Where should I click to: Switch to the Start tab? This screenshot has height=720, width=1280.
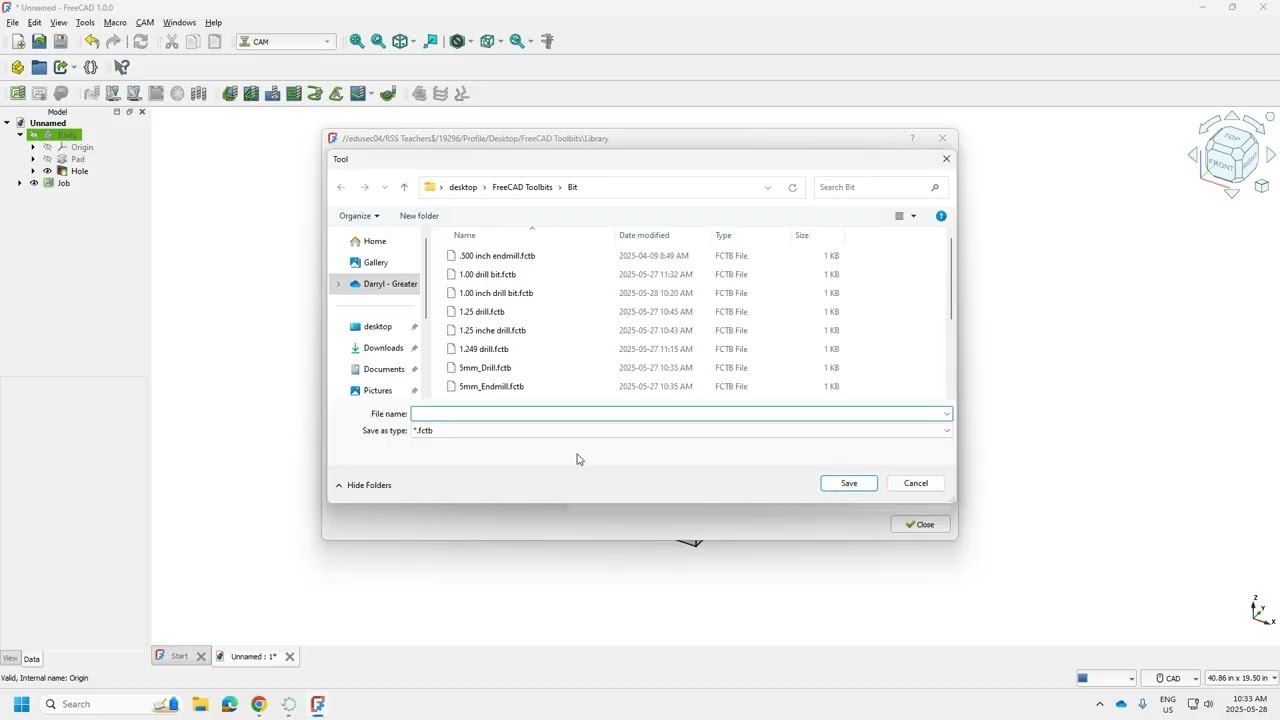point(179,656)
